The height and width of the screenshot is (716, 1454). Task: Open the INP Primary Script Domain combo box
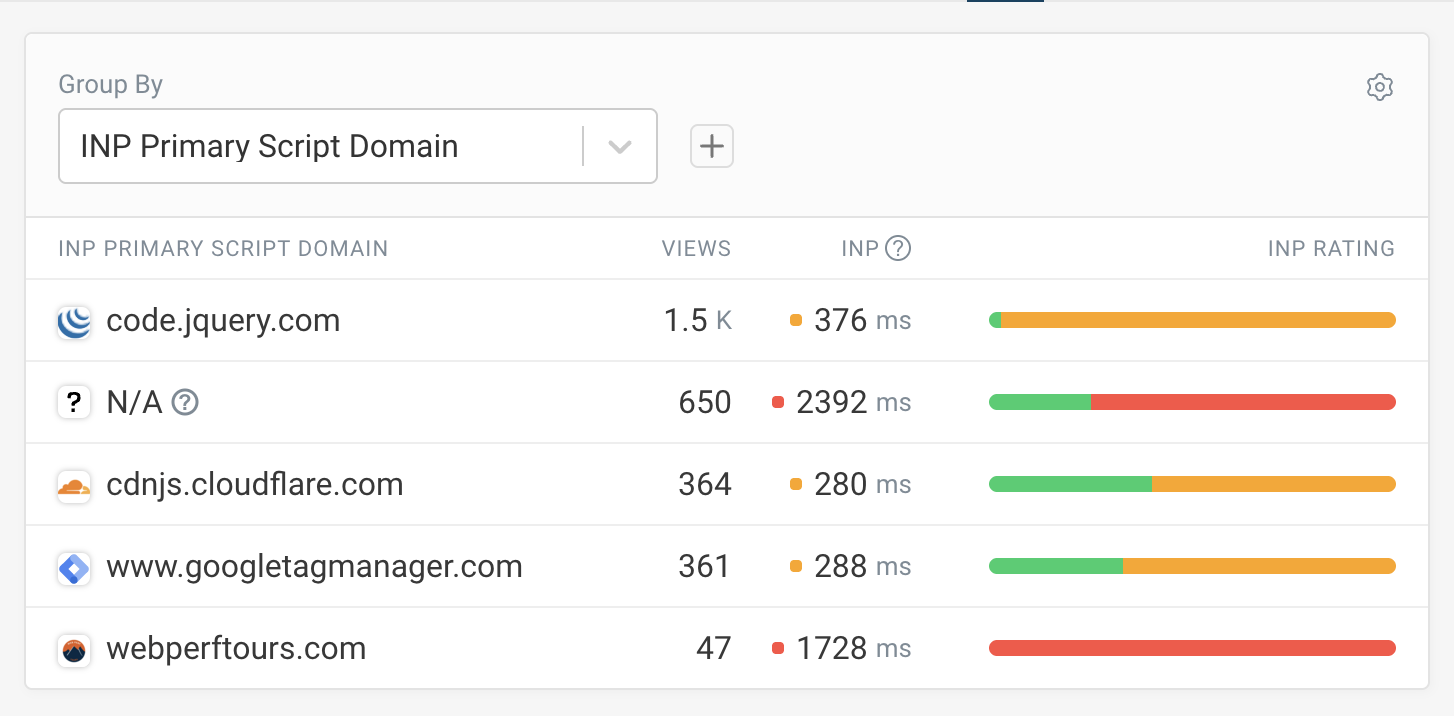pos(358,146)
